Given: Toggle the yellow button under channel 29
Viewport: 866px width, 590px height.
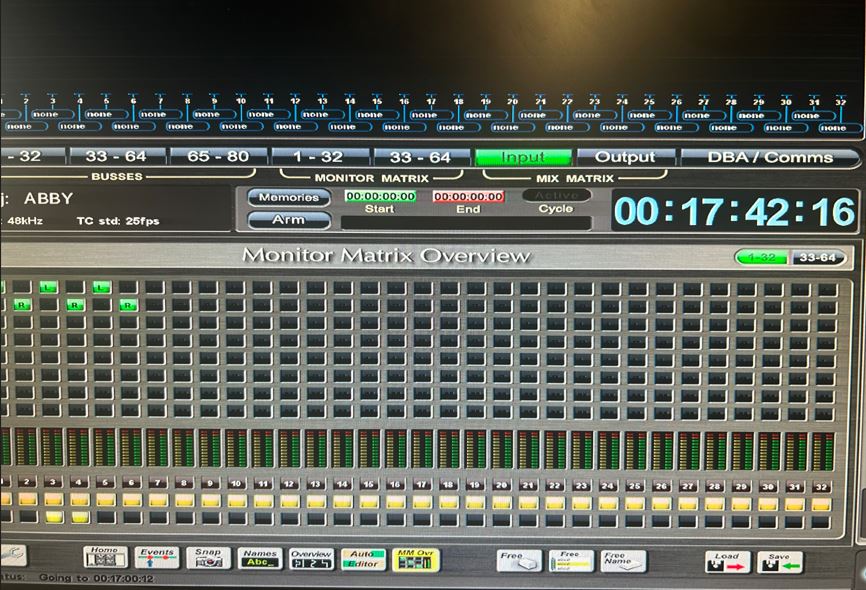Looking at the screenshot, I should [741, 503].
